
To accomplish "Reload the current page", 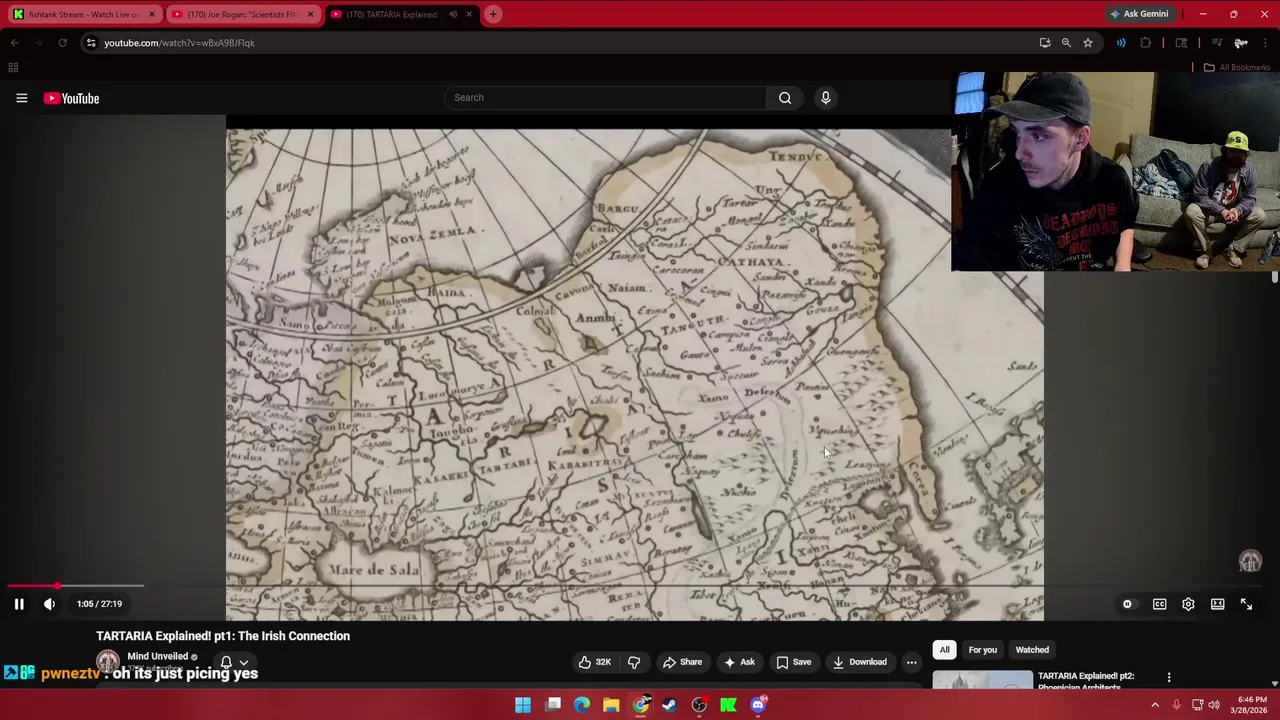I will click(x=62, y=43).
